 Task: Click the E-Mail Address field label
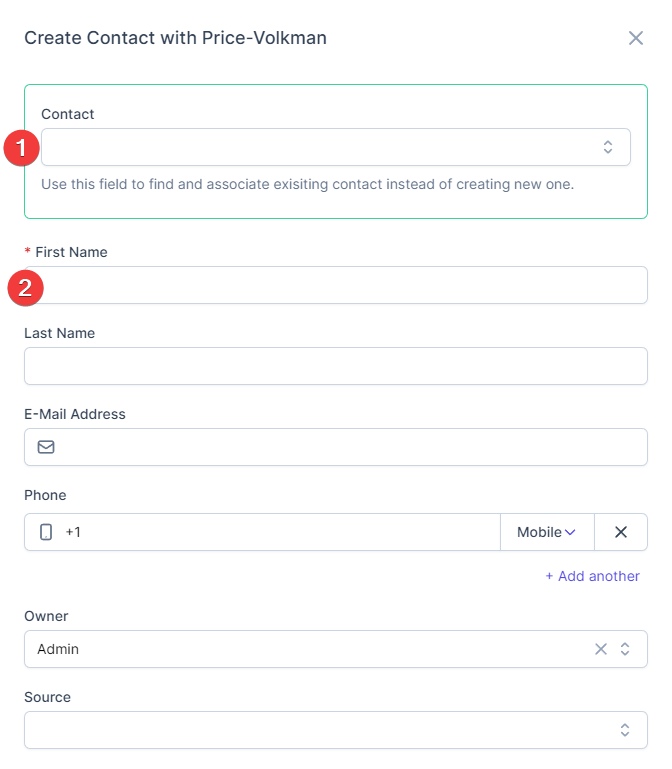point(75,414)
